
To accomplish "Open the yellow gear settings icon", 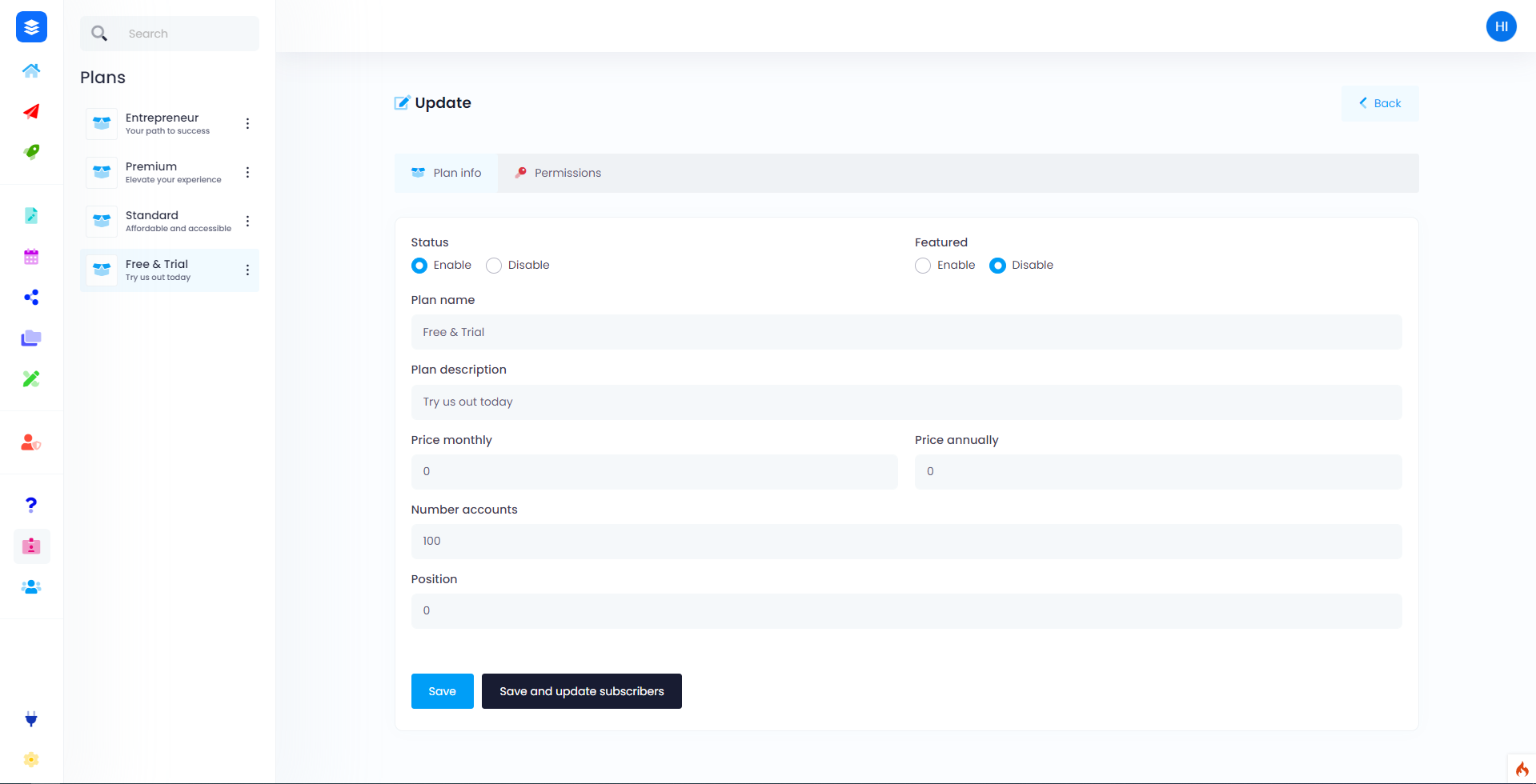I will click(x=31, y=759).
